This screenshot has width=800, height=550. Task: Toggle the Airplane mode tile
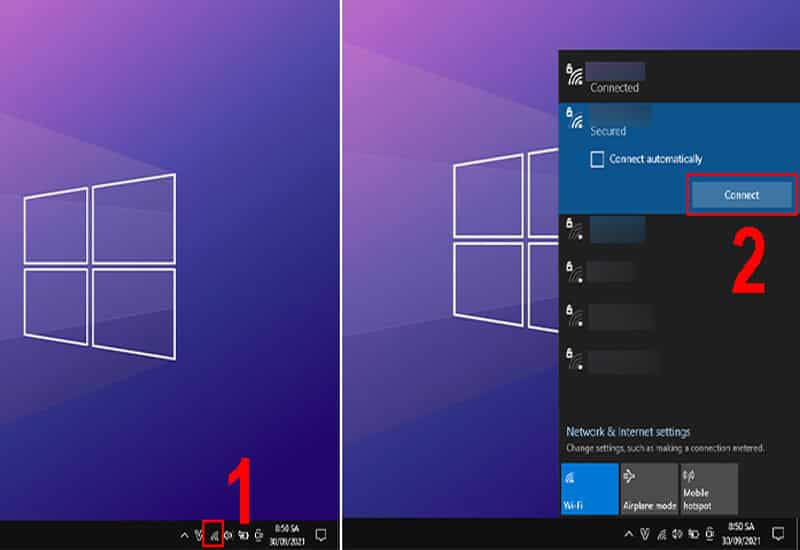click(649, 488)
